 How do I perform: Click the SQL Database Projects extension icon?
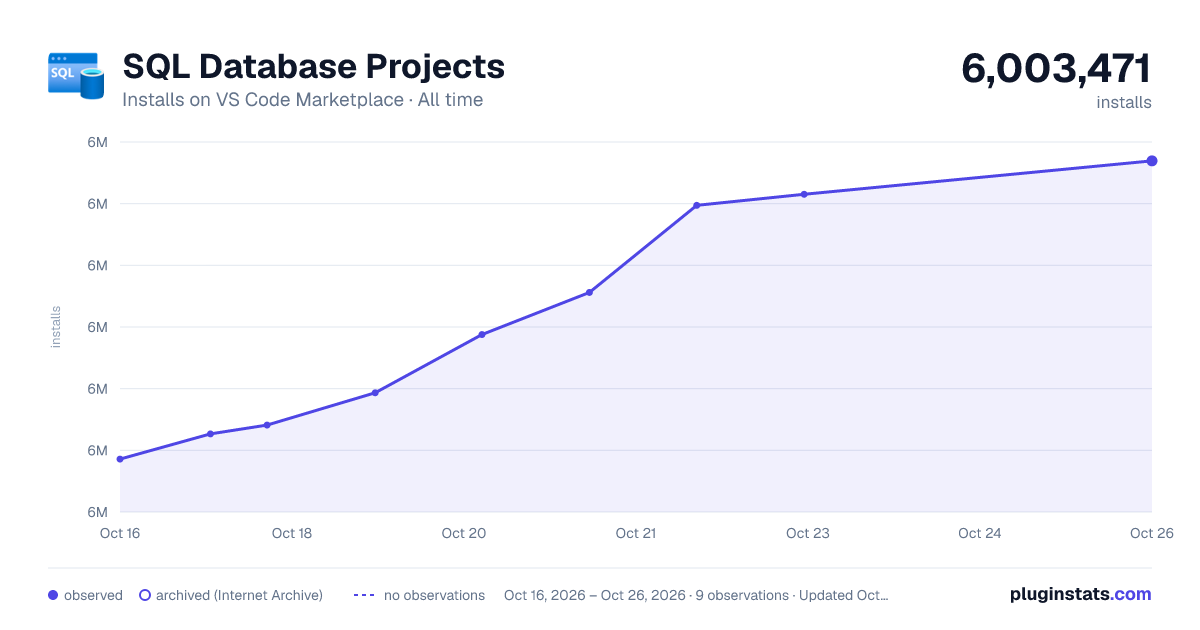click(x=76, y=76)
